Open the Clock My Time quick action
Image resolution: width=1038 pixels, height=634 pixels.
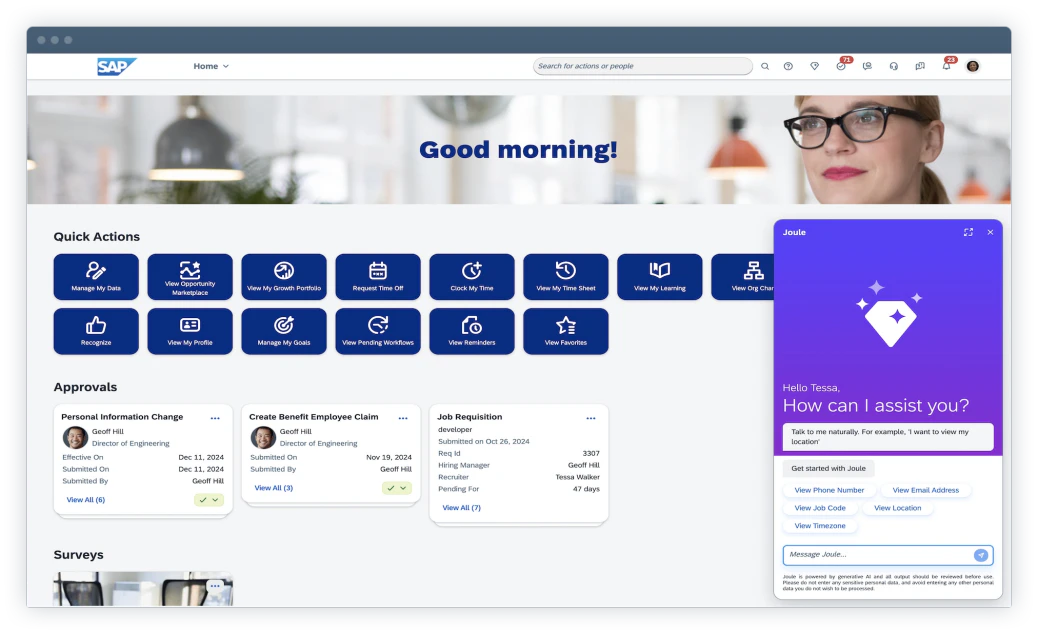(x=471, y=276)
